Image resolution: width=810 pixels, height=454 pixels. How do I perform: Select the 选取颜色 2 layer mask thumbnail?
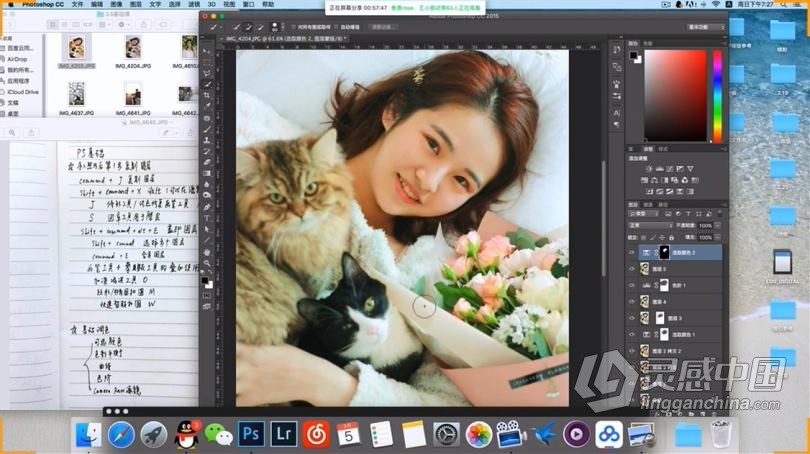tap(664, 252)
